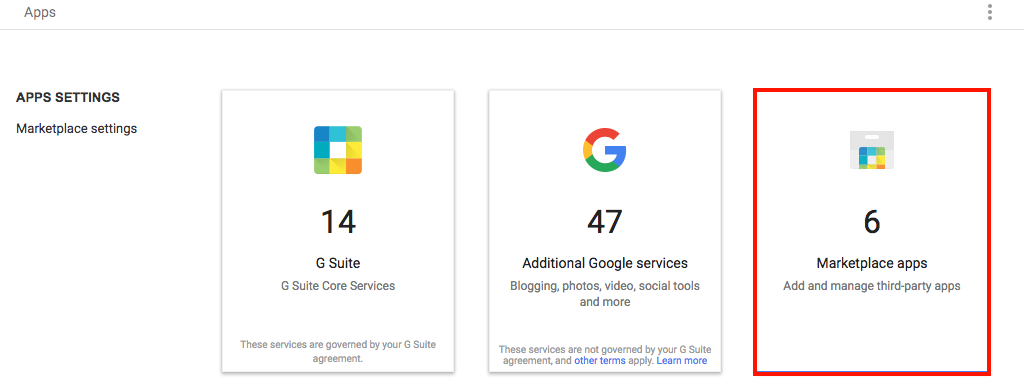Image resolution: width=1024 pixels, height=392 pixels.
Task: Click the other terms link
Action: tap(600, 361)
